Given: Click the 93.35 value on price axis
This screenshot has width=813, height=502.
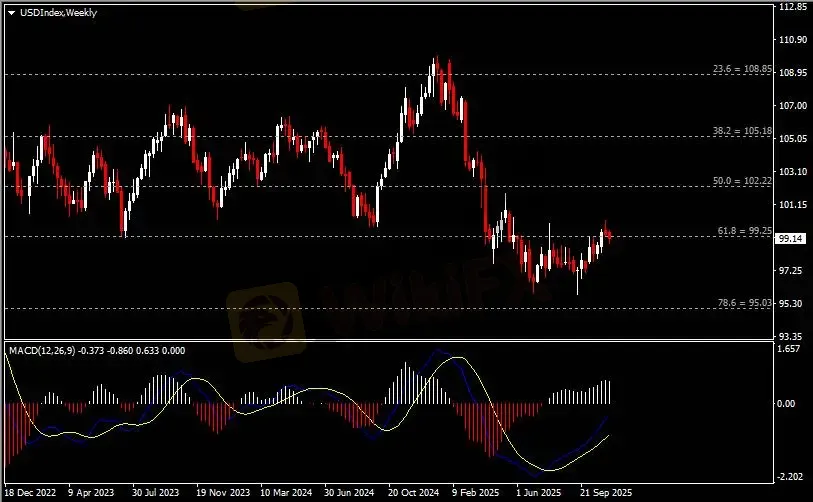Looking at the screenshot, I should tap(792, 336).
